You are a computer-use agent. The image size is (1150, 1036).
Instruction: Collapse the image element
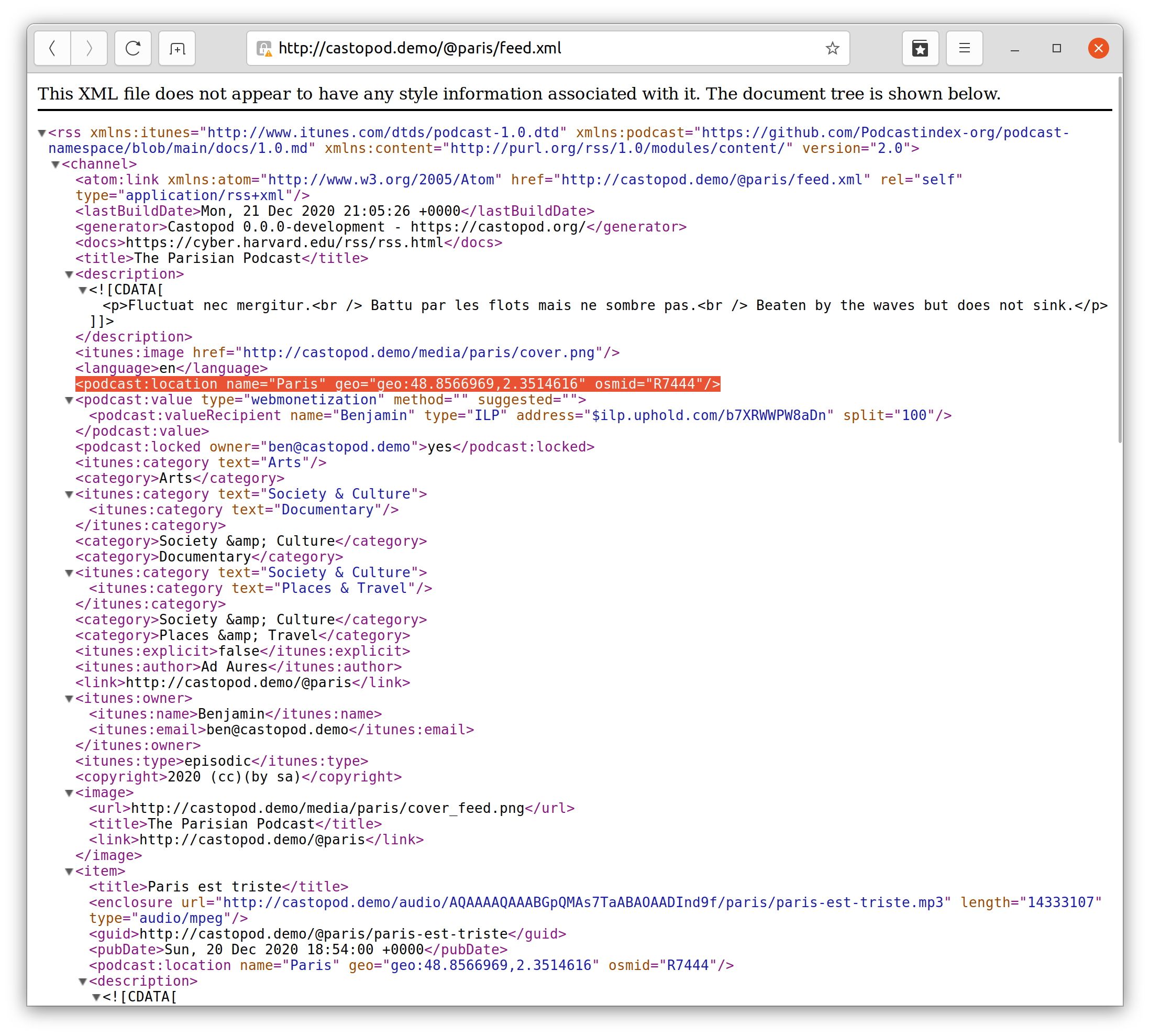coord(69,793)
